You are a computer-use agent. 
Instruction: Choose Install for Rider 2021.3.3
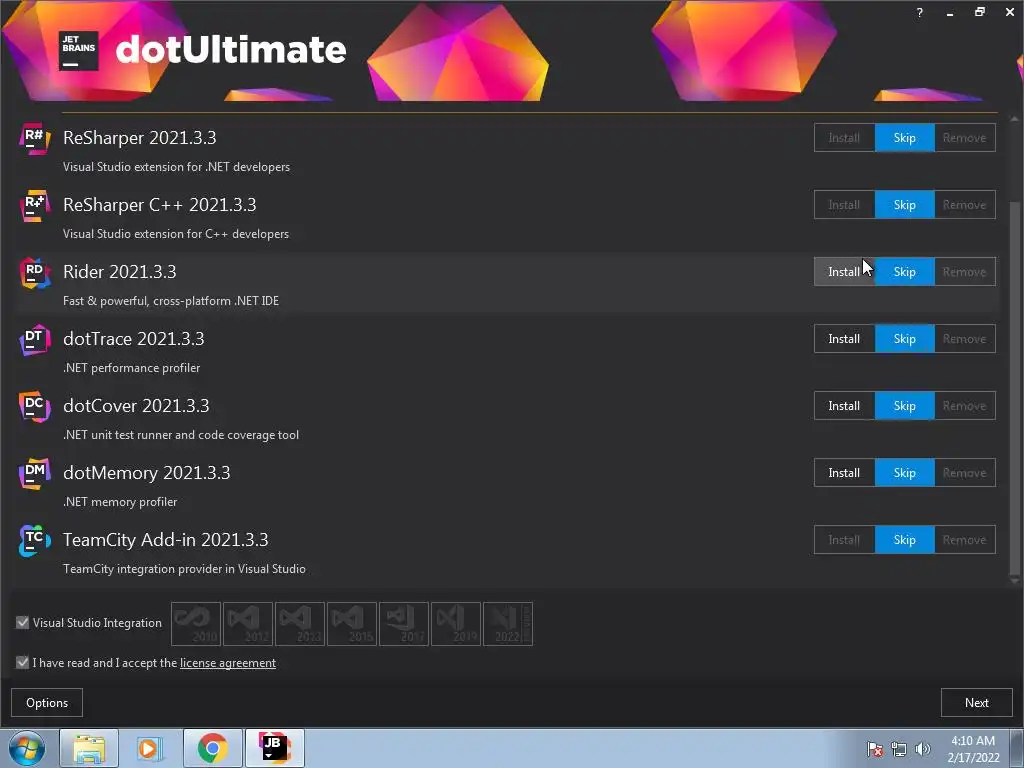(844, 272)
